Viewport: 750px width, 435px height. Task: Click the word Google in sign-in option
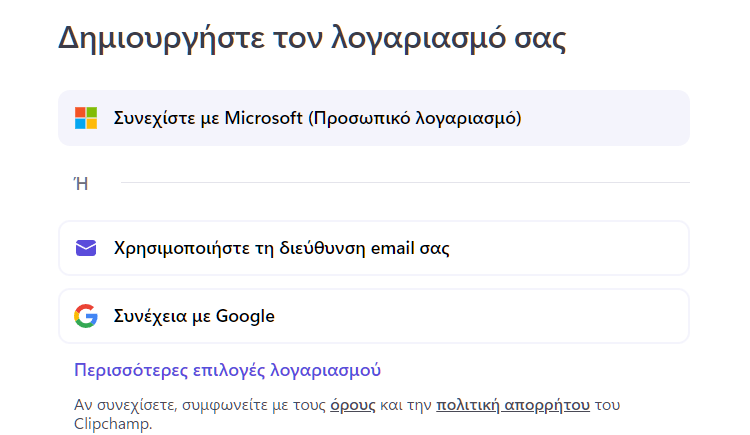245,316
